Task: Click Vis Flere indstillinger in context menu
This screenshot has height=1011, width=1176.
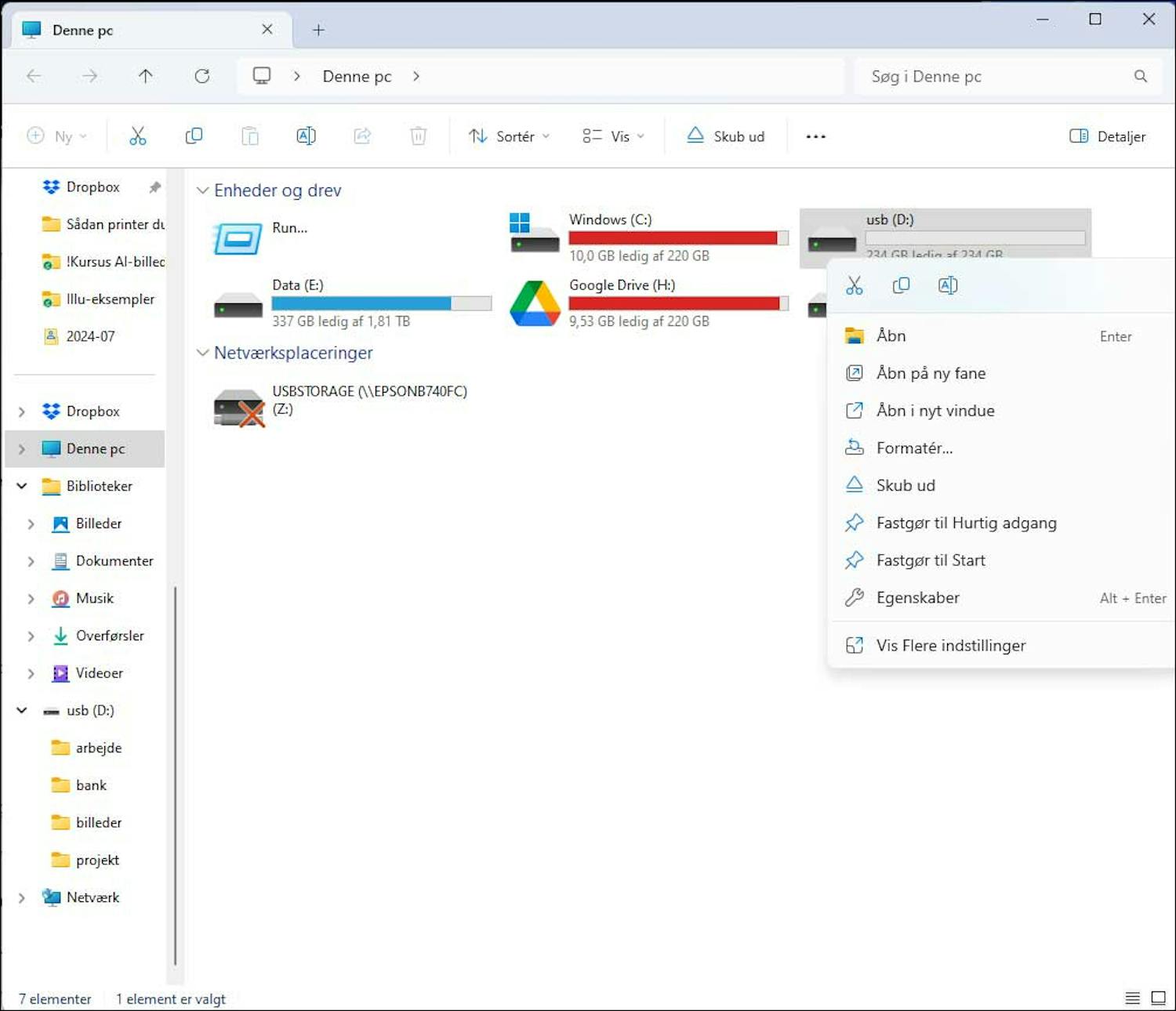Action: [x=951, y=645]
